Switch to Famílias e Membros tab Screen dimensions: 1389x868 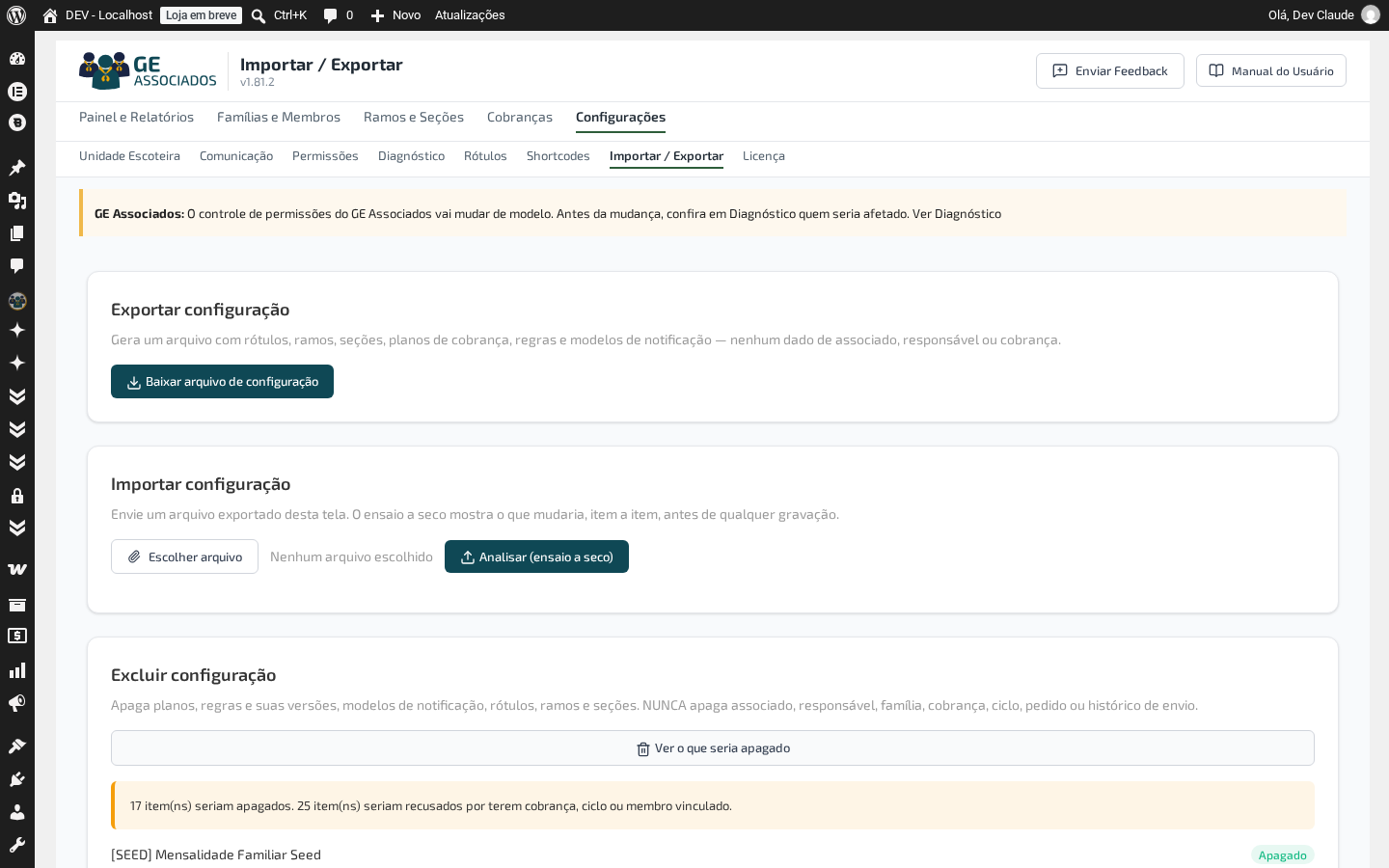pos(279,118)
